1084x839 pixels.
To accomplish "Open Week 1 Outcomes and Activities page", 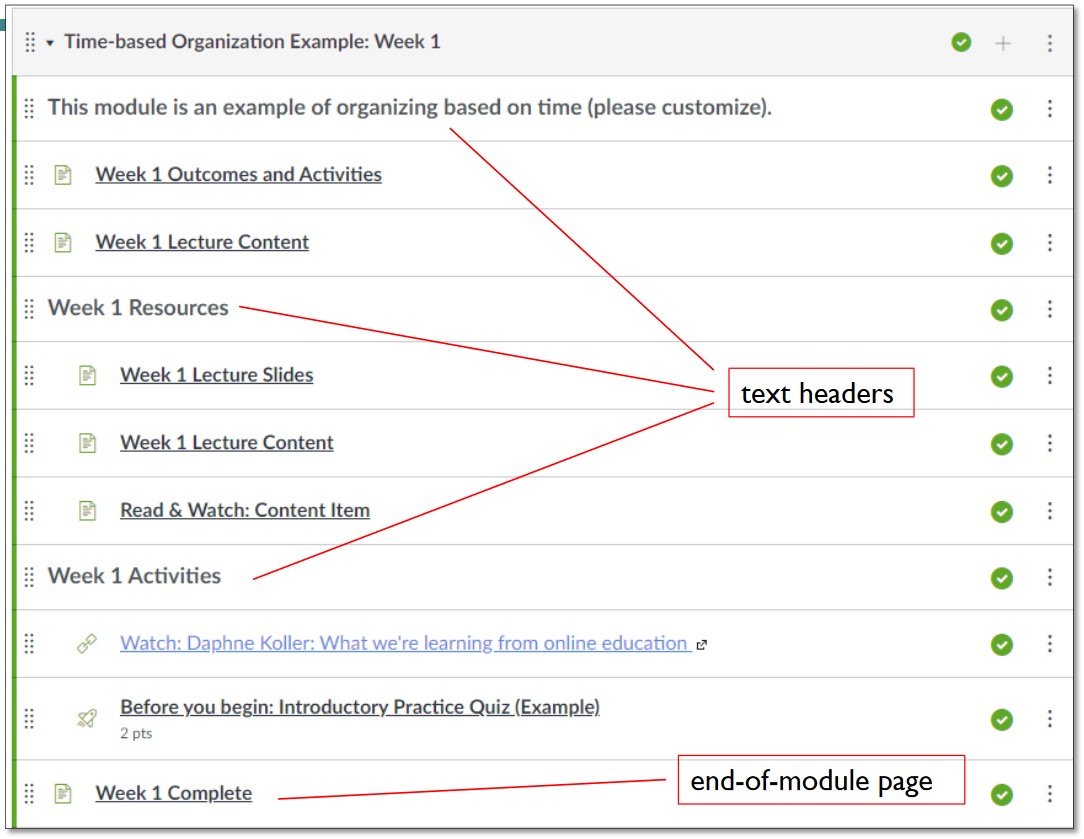I will pyautogui.click(x=239, y=174).
